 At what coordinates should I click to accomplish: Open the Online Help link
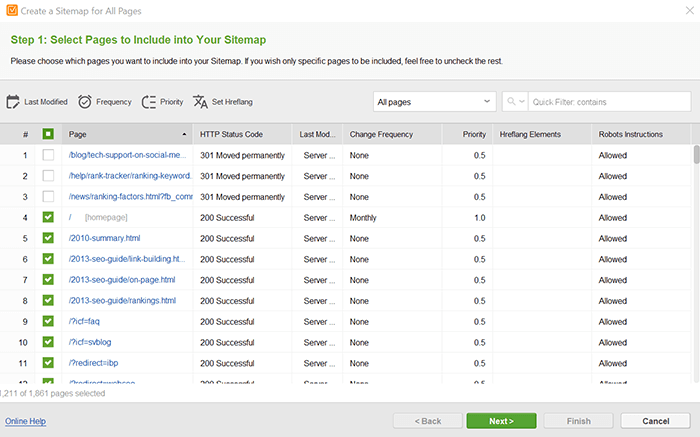click(25, 421)
